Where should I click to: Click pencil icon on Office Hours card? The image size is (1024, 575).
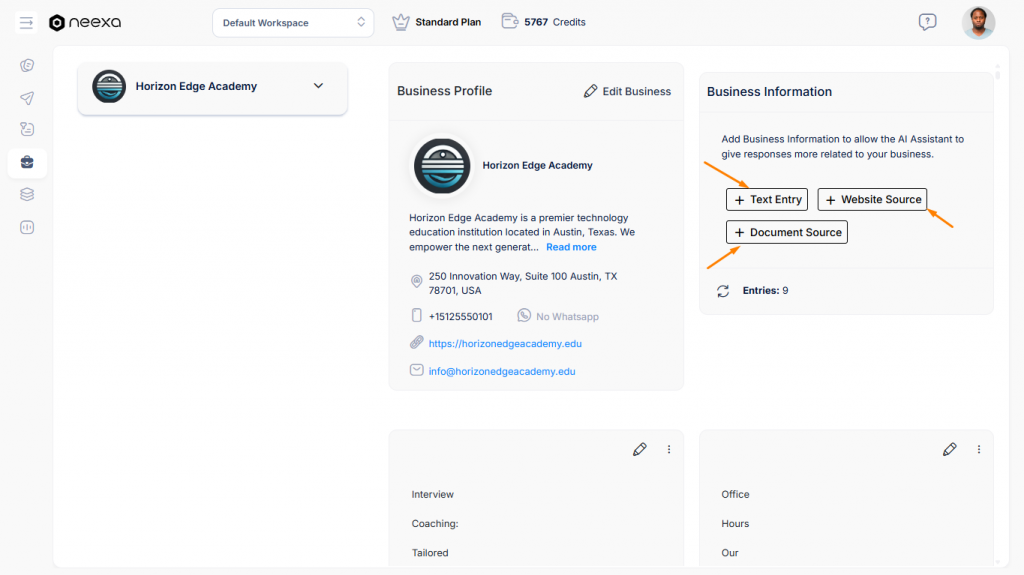click(950, 450)
